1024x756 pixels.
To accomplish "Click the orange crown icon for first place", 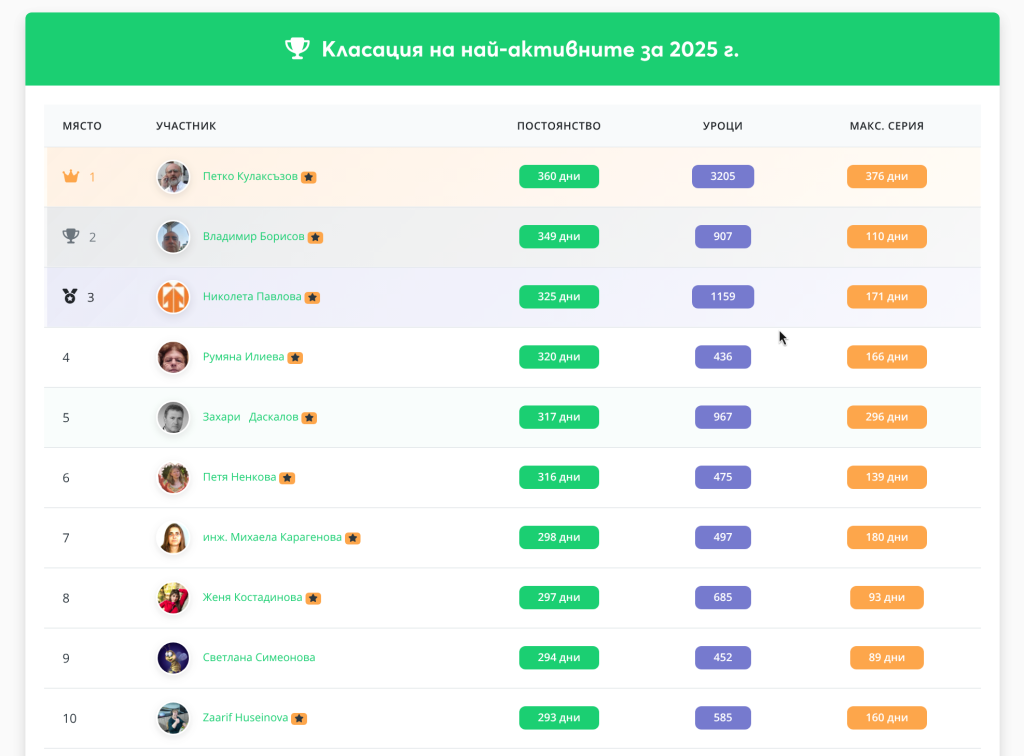I will [70, 177].
